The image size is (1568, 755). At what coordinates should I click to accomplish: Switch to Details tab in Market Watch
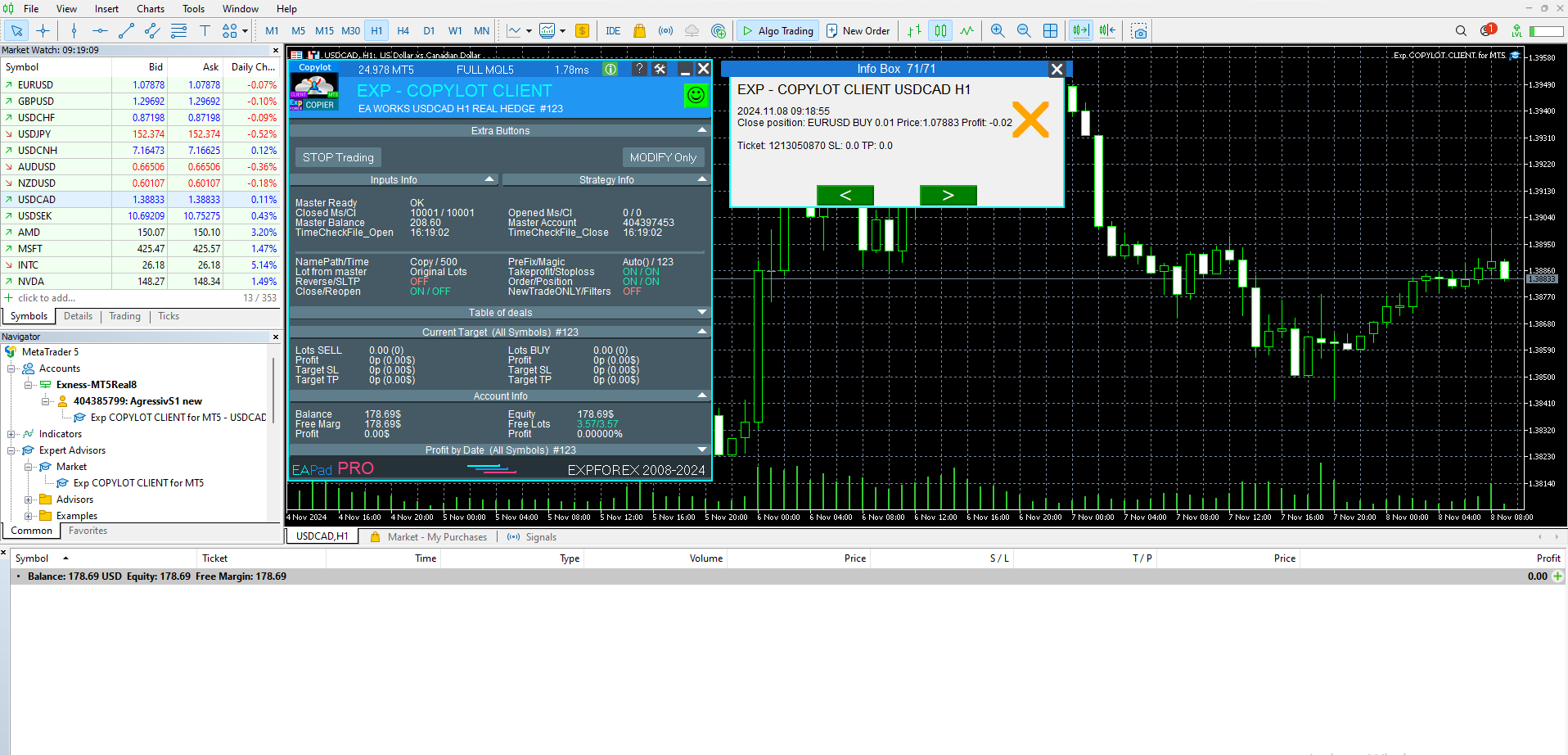click(78, 316)
